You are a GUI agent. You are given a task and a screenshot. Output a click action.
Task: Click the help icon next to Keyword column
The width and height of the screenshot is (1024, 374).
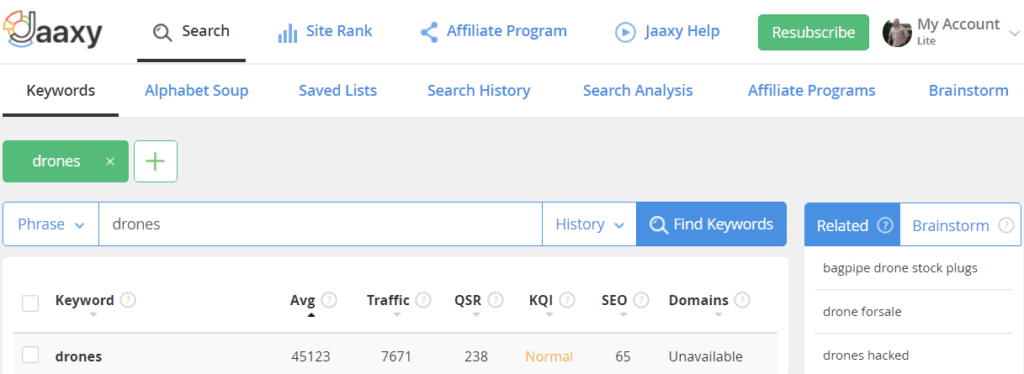[128, 300]
